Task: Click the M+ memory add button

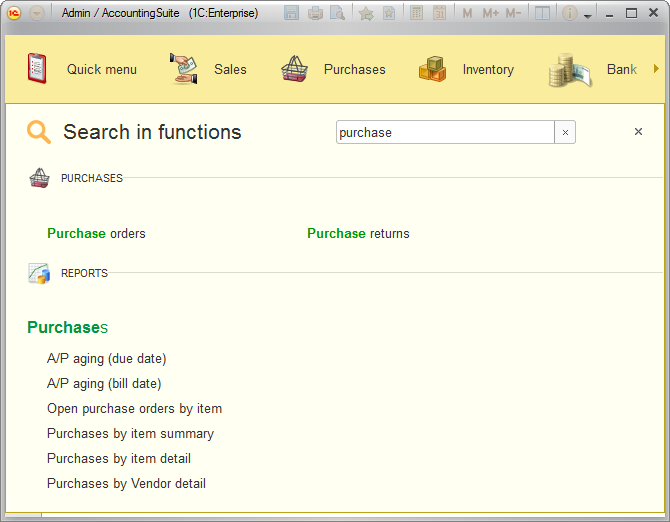Action: click(x=490, y=14)
